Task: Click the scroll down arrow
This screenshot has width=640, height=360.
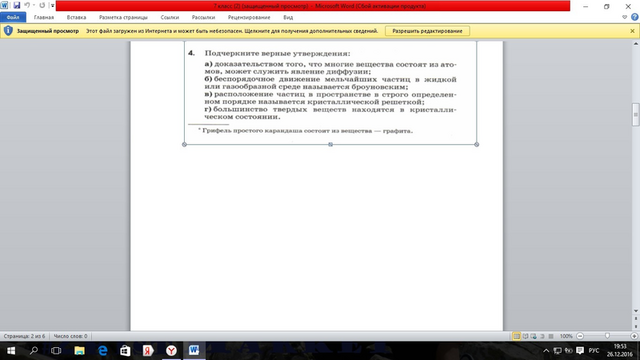Action: coord(636,311)
